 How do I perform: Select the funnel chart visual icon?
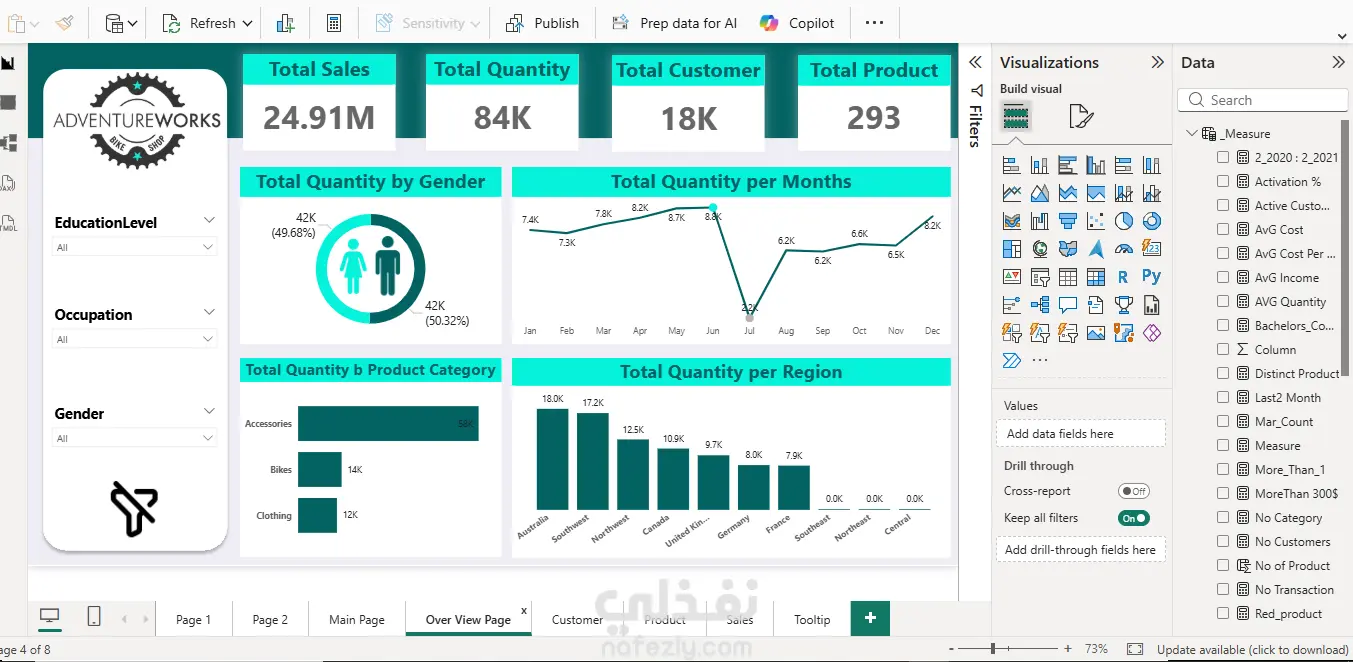click(x=1067, y=221)
